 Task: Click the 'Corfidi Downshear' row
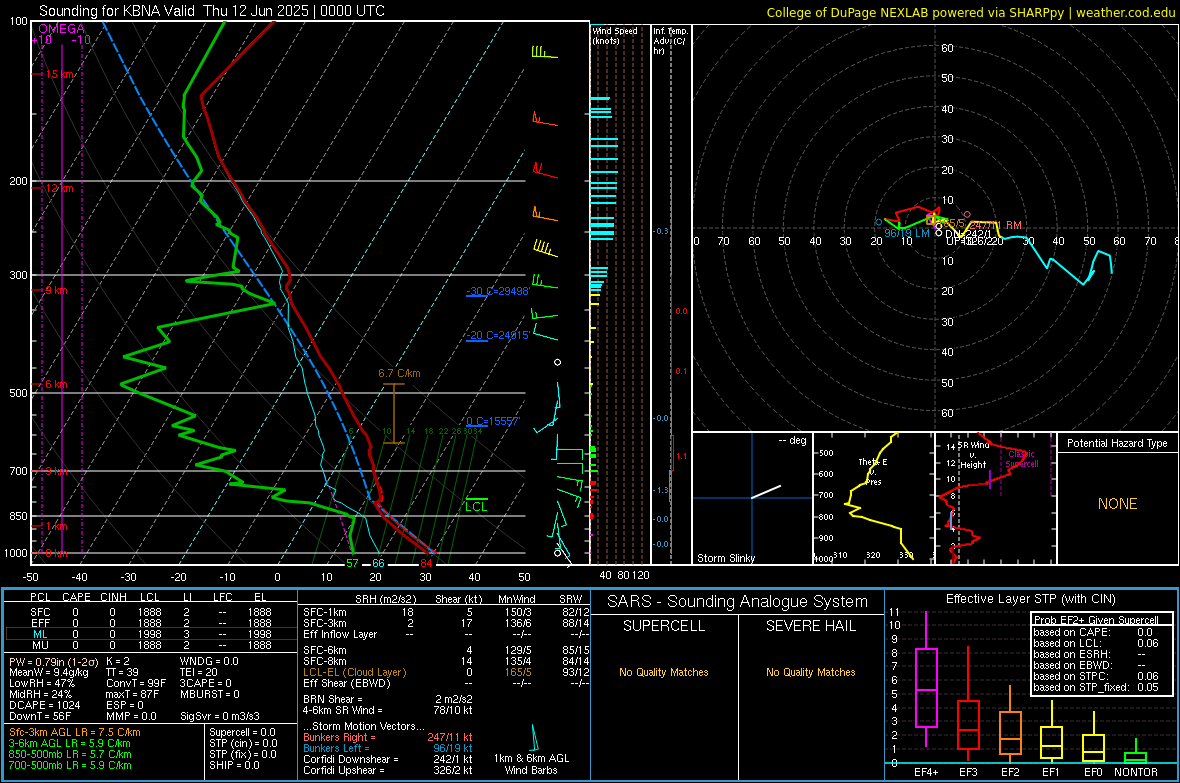[388, 759]
